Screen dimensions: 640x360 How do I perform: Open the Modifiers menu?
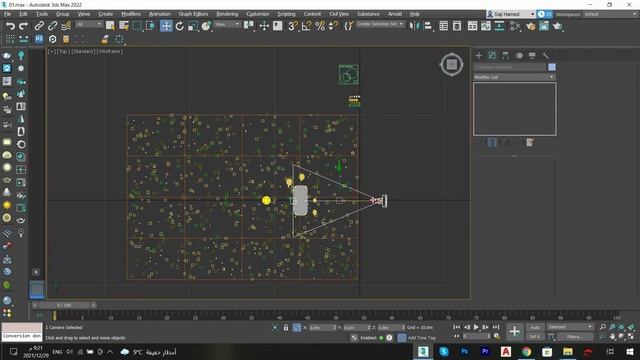tap(131, 14)
